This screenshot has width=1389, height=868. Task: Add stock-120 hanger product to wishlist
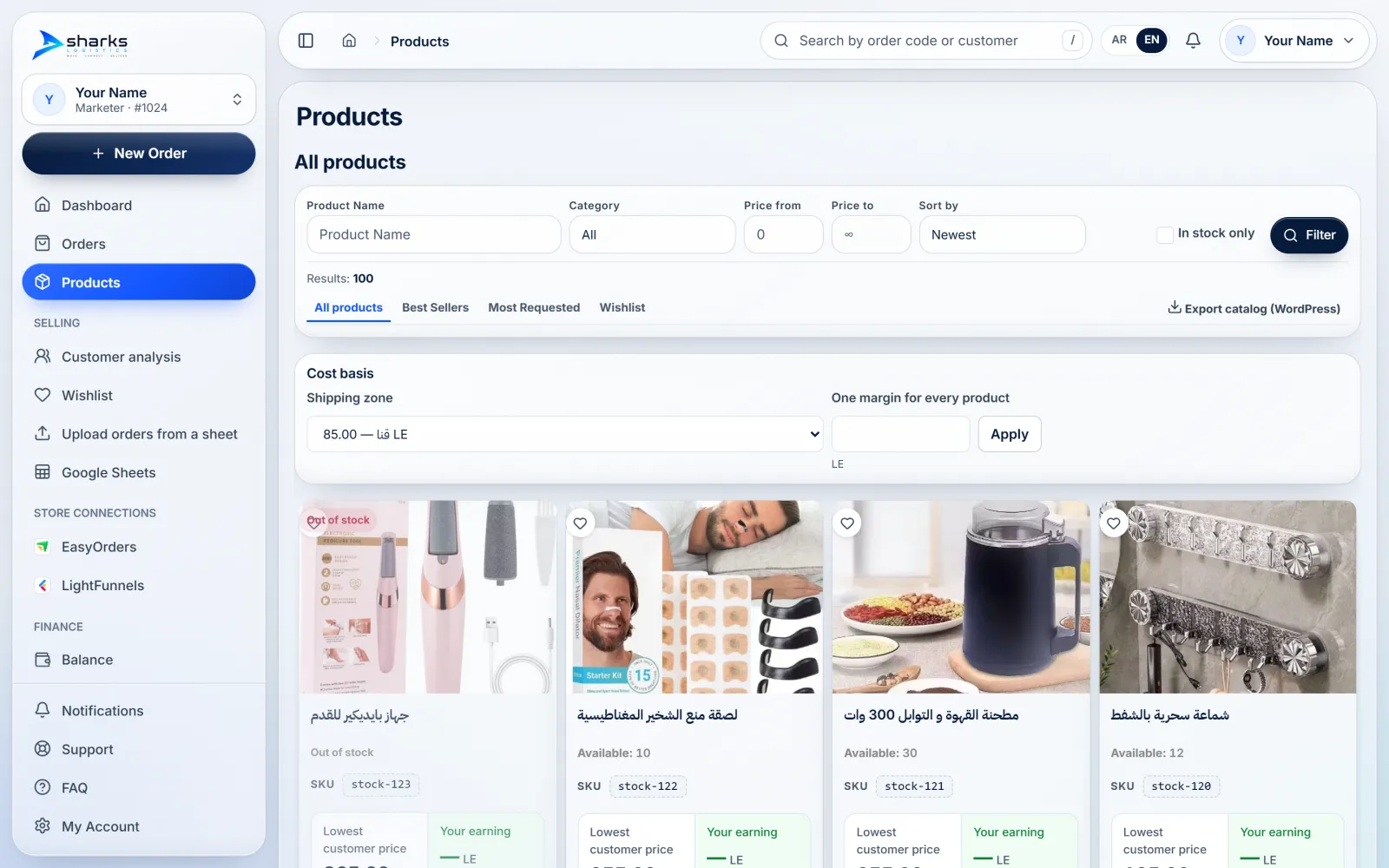[x=1114, y=523]
